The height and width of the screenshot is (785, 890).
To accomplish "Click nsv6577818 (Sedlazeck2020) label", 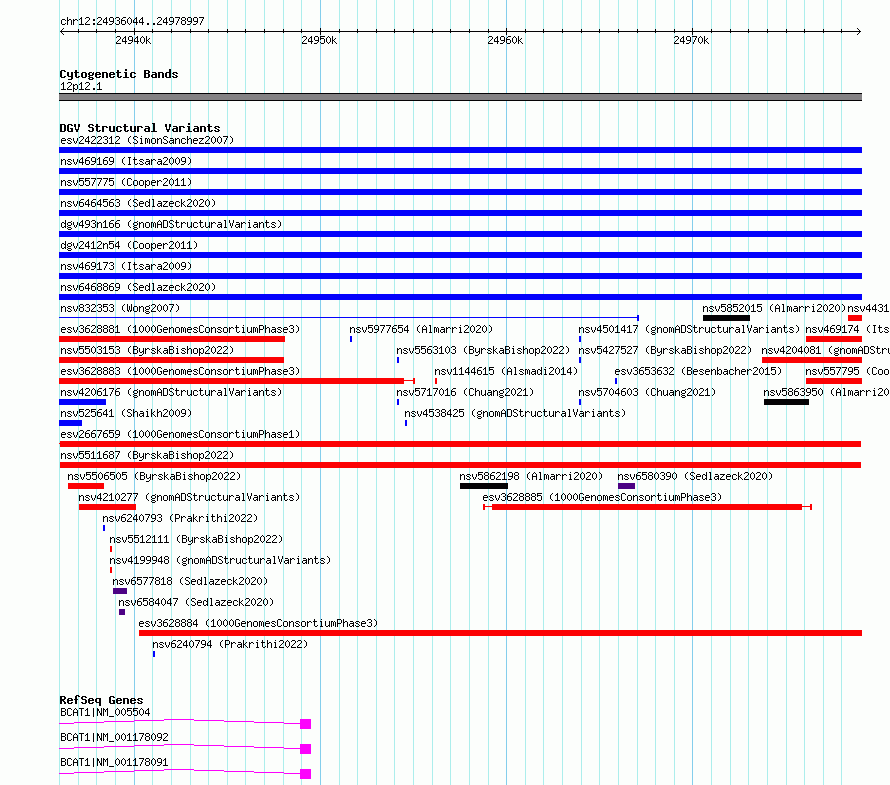I will 190,581.
